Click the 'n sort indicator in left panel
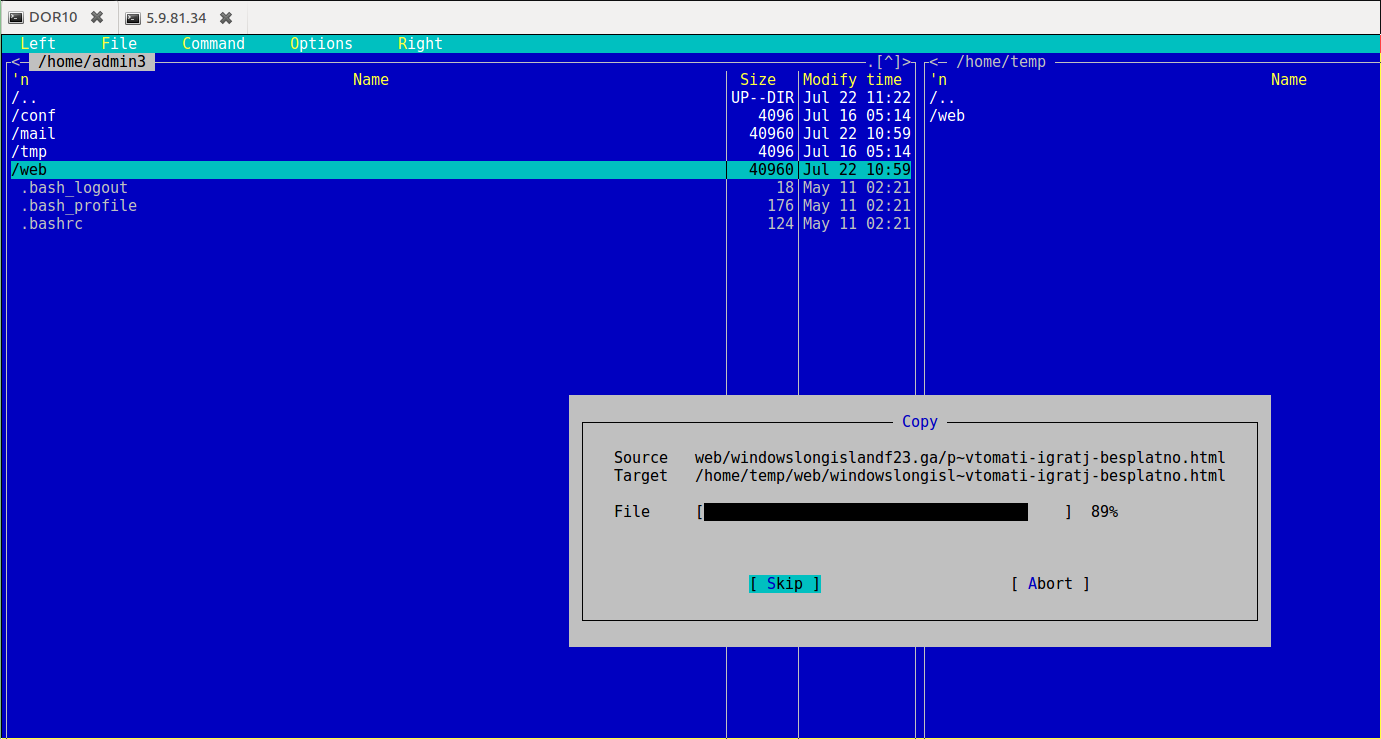 pos(20,80)
